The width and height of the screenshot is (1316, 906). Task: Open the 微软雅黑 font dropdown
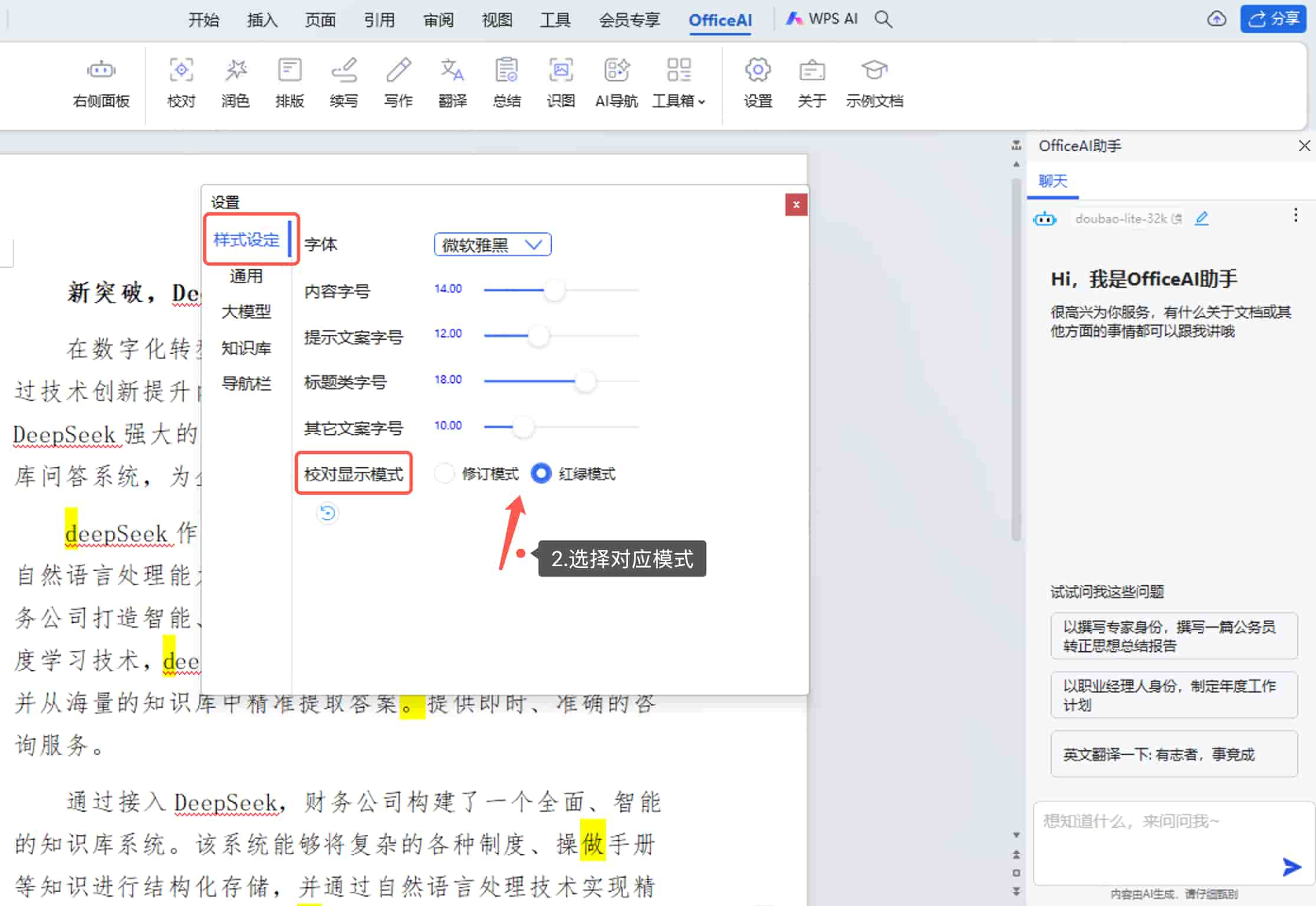coord(492,244)
